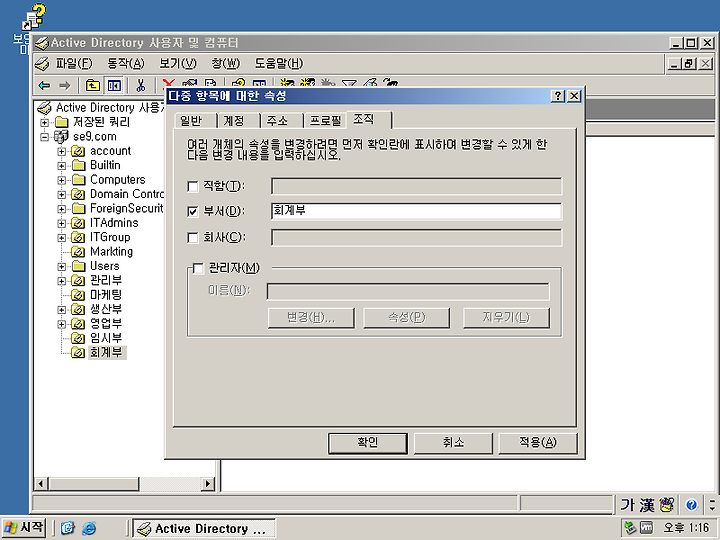720x540 pixels.
Task: Check the 회사(C) checkbox
Action: point(192,237)
